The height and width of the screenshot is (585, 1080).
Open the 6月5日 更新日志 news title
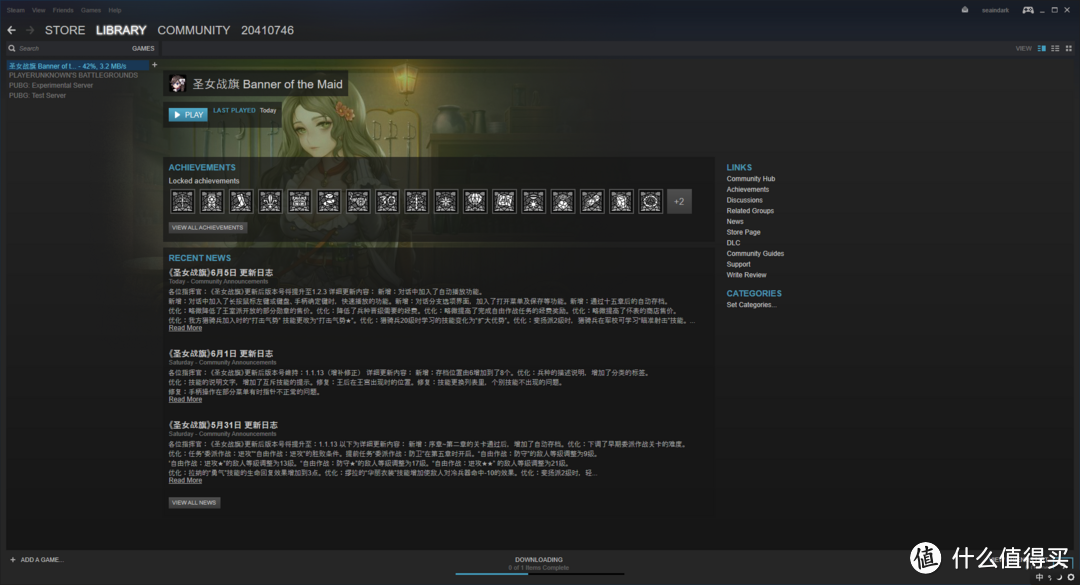(220, 272)
